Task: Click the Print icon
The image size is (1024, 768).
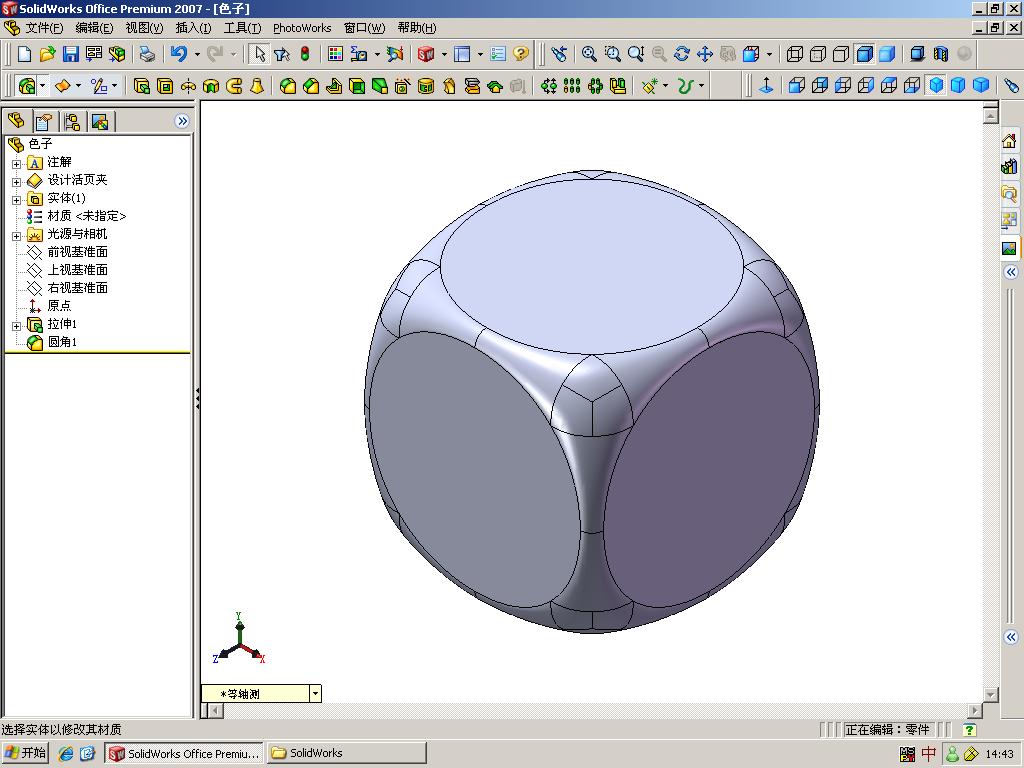Action: coord(148,54)
